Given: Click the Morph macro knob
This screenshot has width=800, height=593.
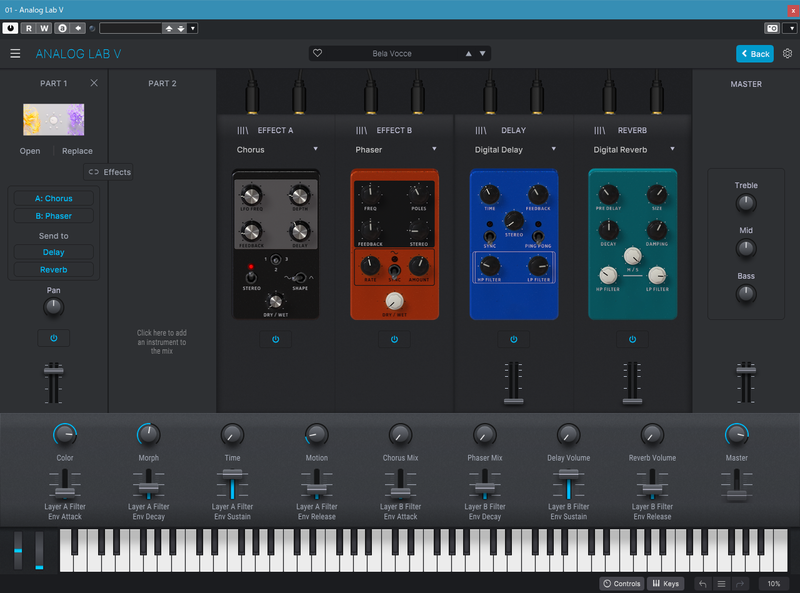Looking at the screenshot, I should click(148, 435).
